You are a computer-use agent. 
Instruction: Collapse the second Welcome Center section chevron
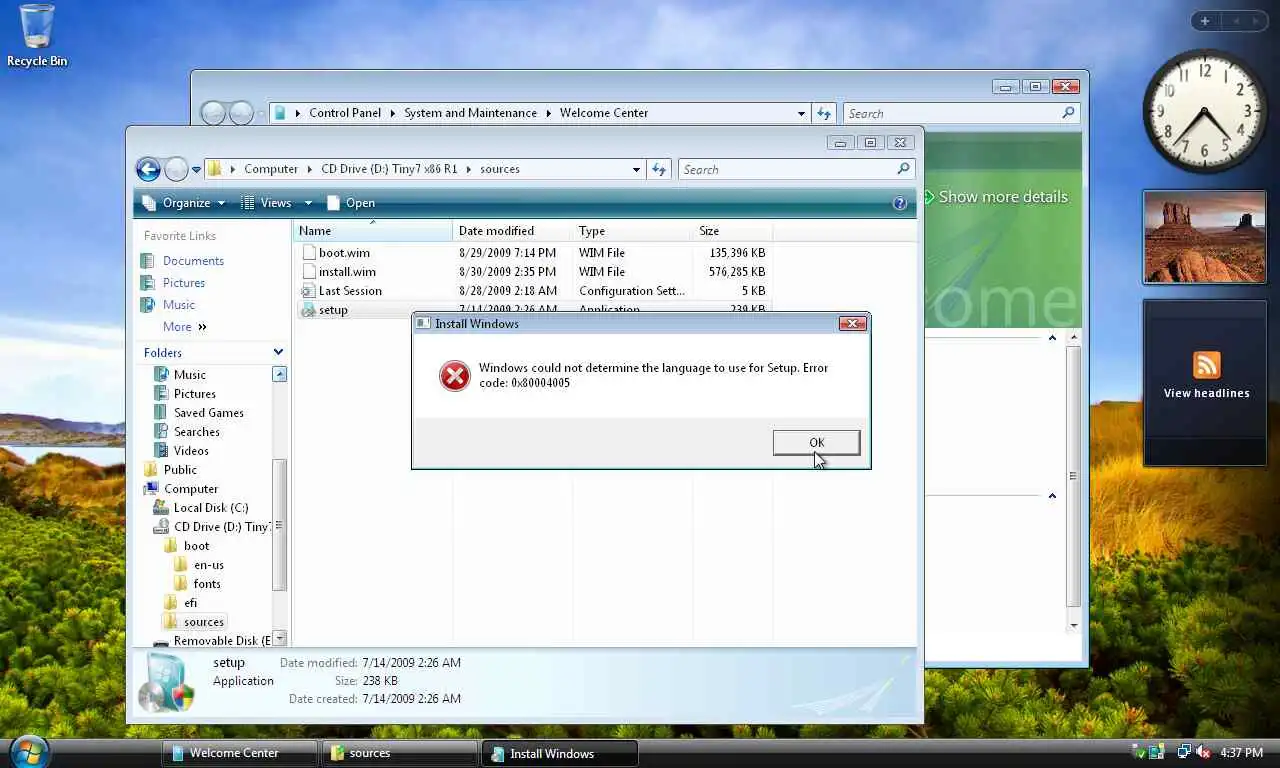pyautogui.click(x=1052, y=496)
